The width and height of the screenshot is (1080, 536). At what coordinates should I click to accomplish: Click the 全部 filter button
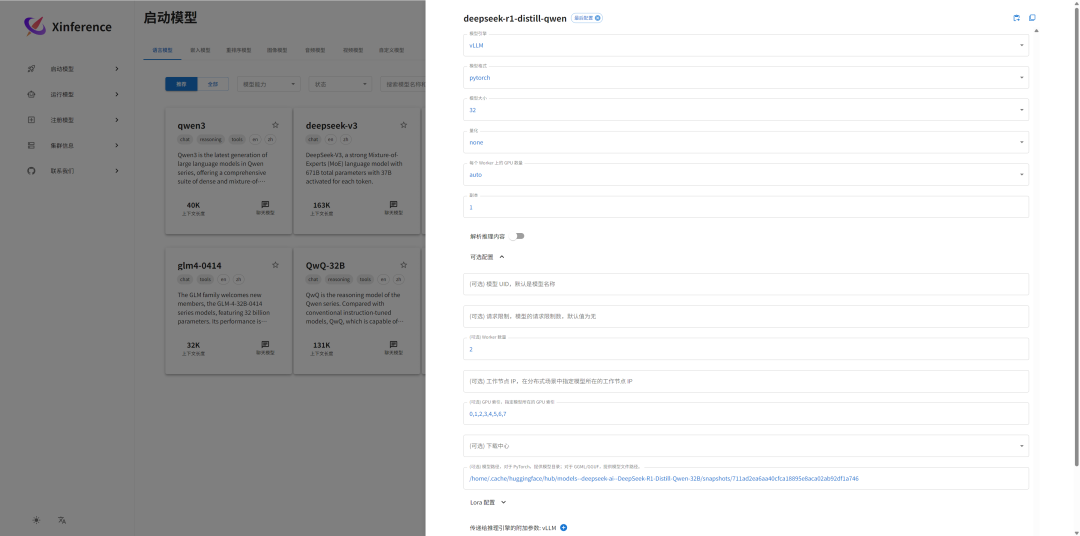tap(214, 84)
